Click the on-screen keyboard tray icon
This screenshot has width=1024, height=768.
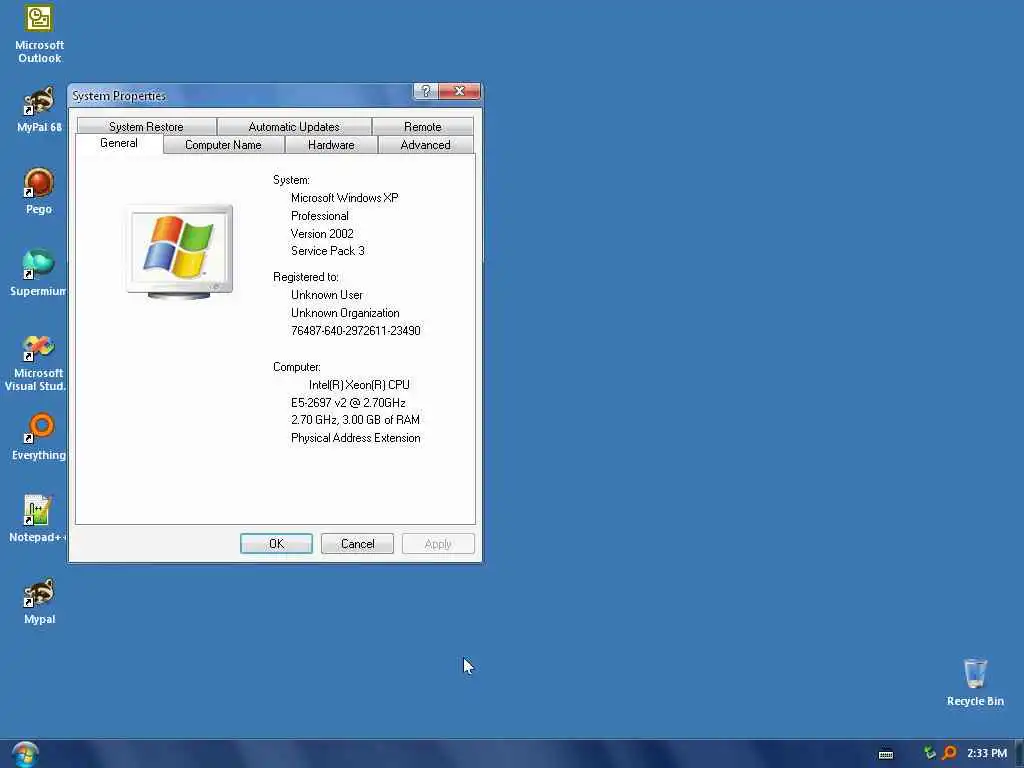click(x=886, y=754)
